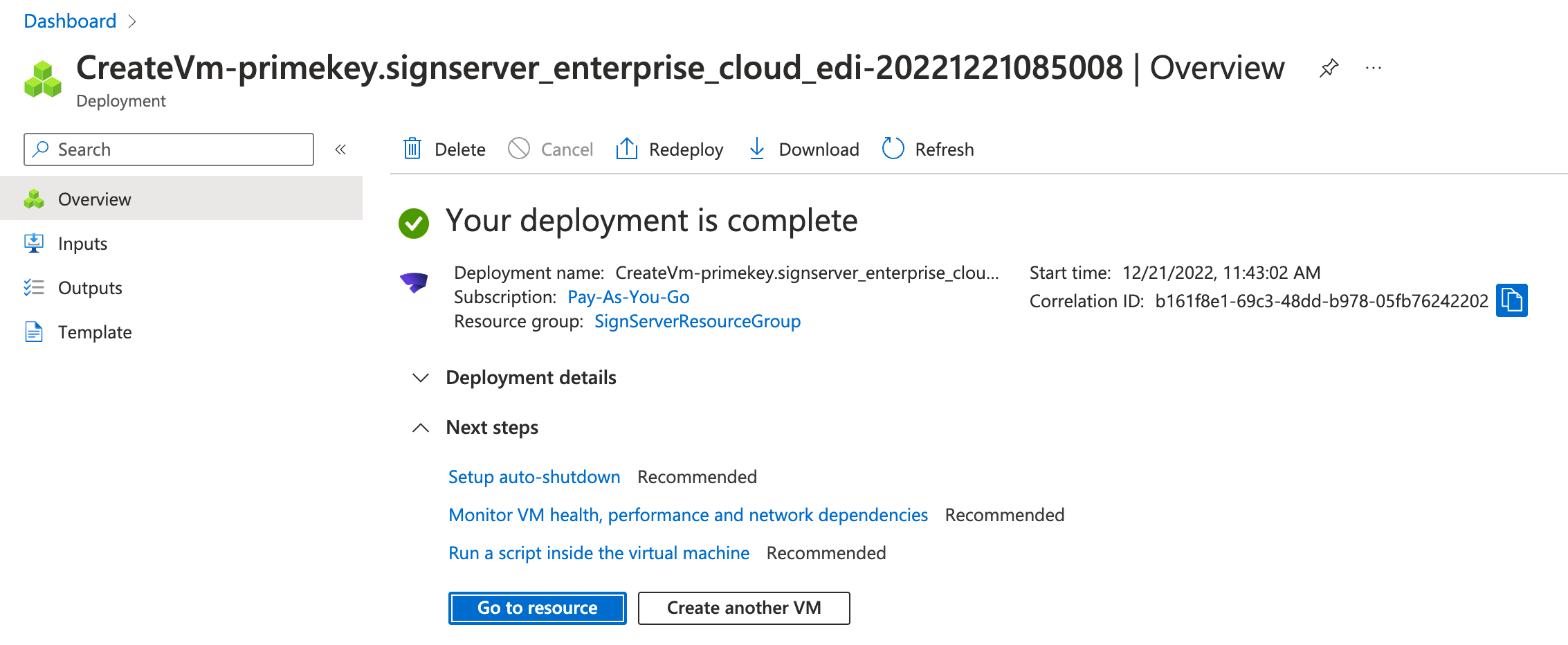This screenshot has width=1568, height=645.
Task: Select the Template menu item
Action: click(95, 332)
